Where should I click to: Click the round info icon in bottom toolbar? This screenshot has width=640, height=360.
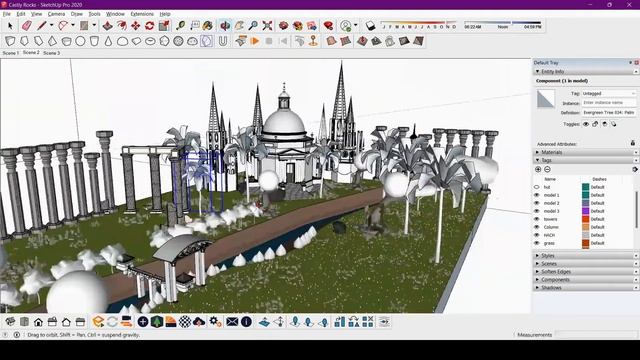click(x=246, y=322)
